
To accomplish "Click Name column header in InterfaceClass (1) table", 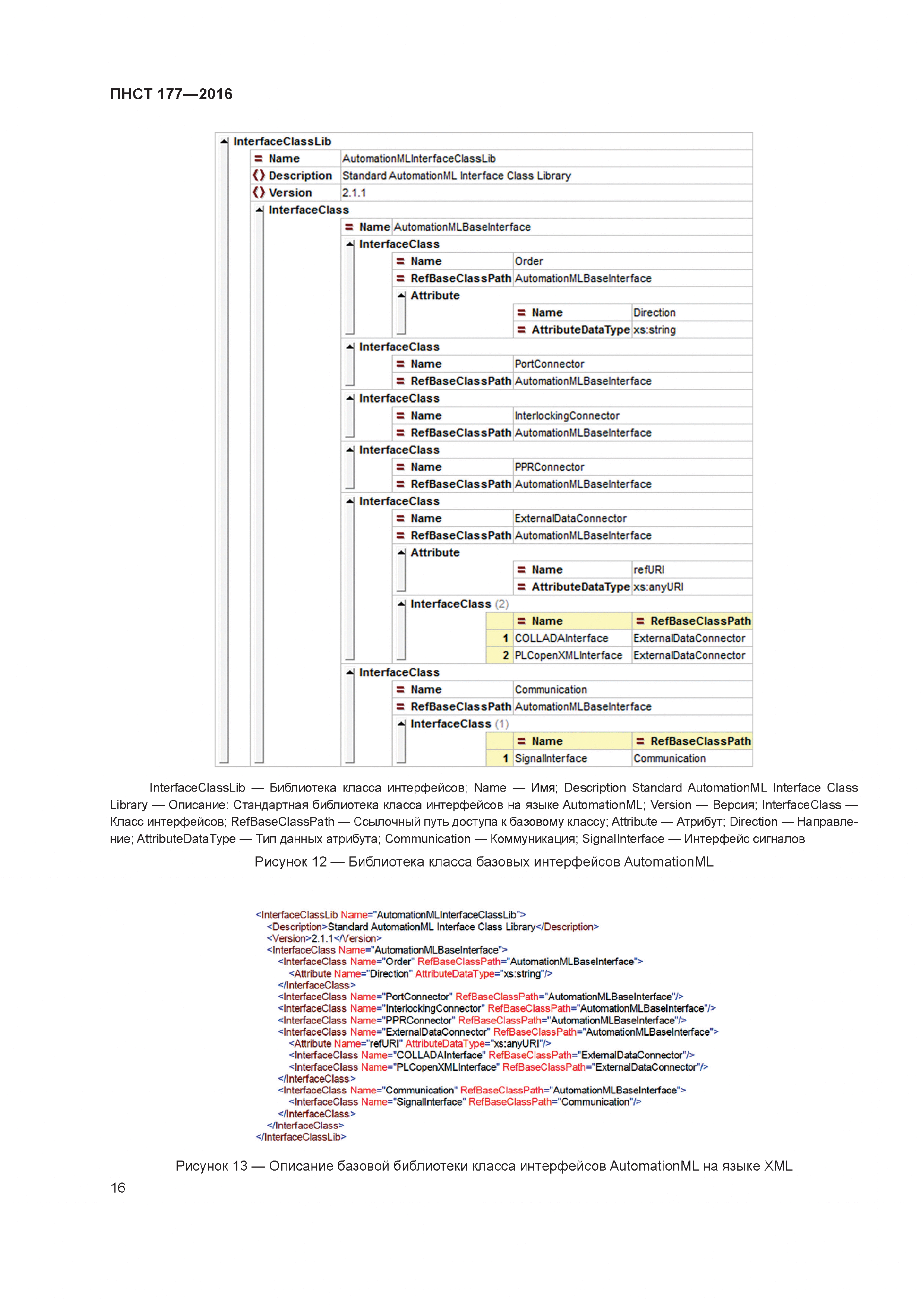I will click(572, 741).
